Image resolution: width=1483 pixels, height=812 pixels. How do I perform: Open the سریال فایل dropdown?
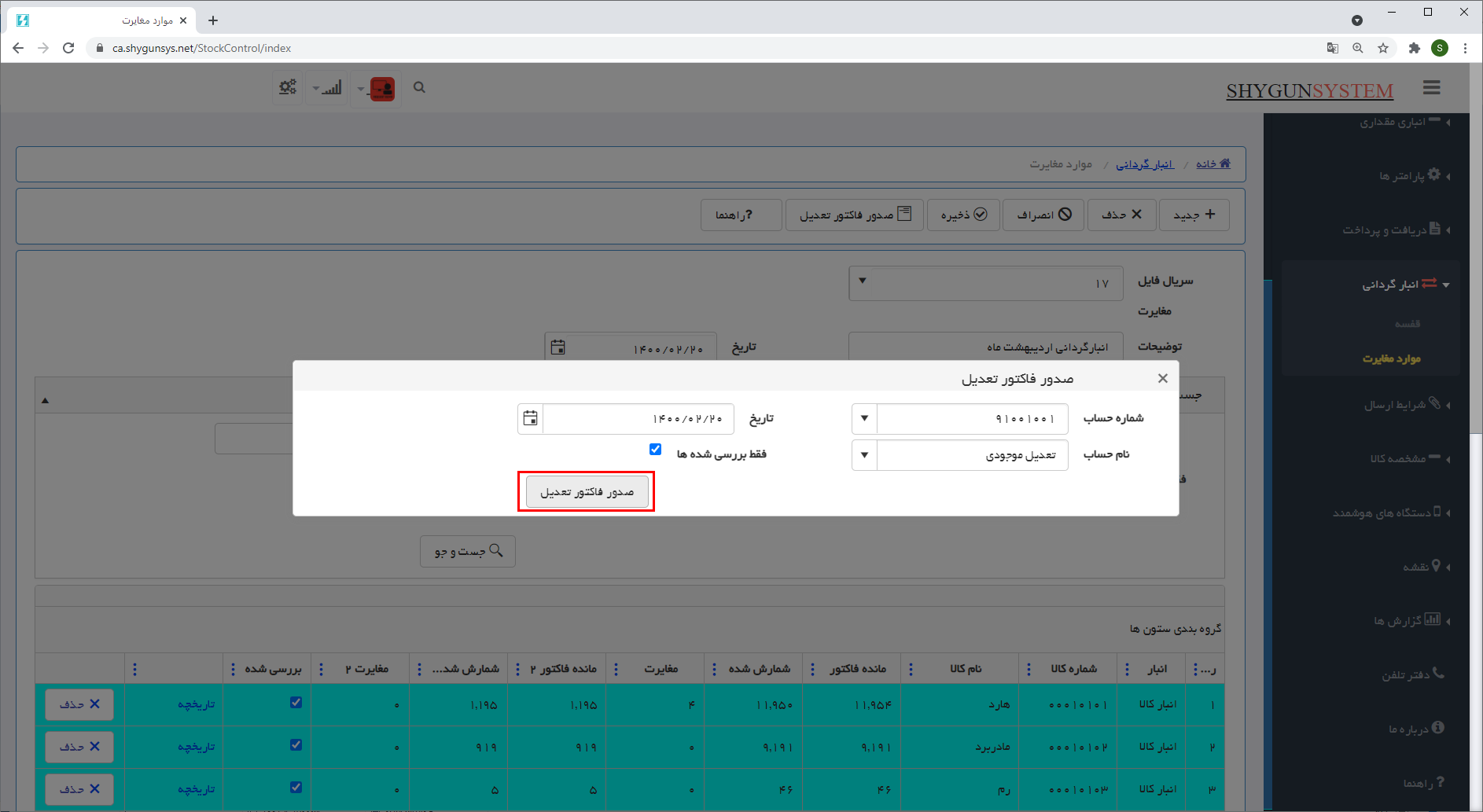pyautogui.click(x=863, y=281)
